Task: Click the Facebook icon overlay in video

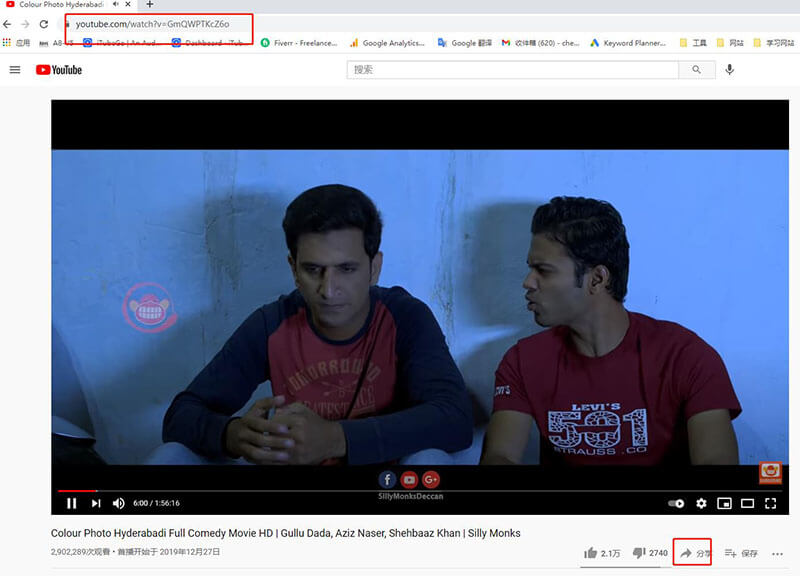Action: pyautogui.click(x=387, y=480)
